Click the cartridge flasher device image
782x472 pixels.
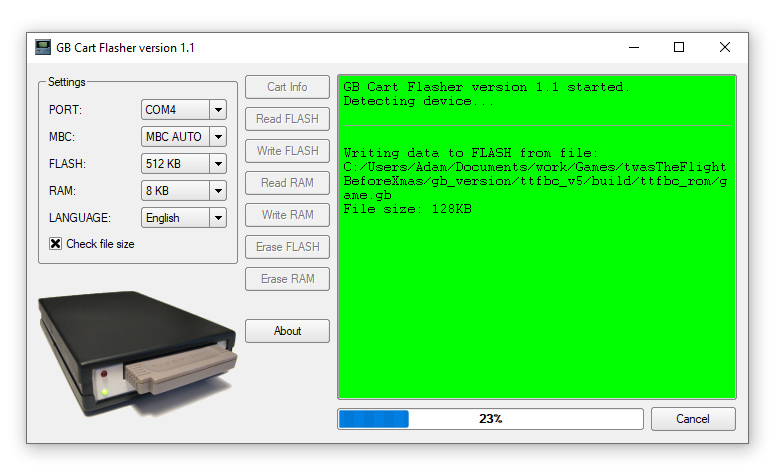pyautogui.click(x=138, y=353)
